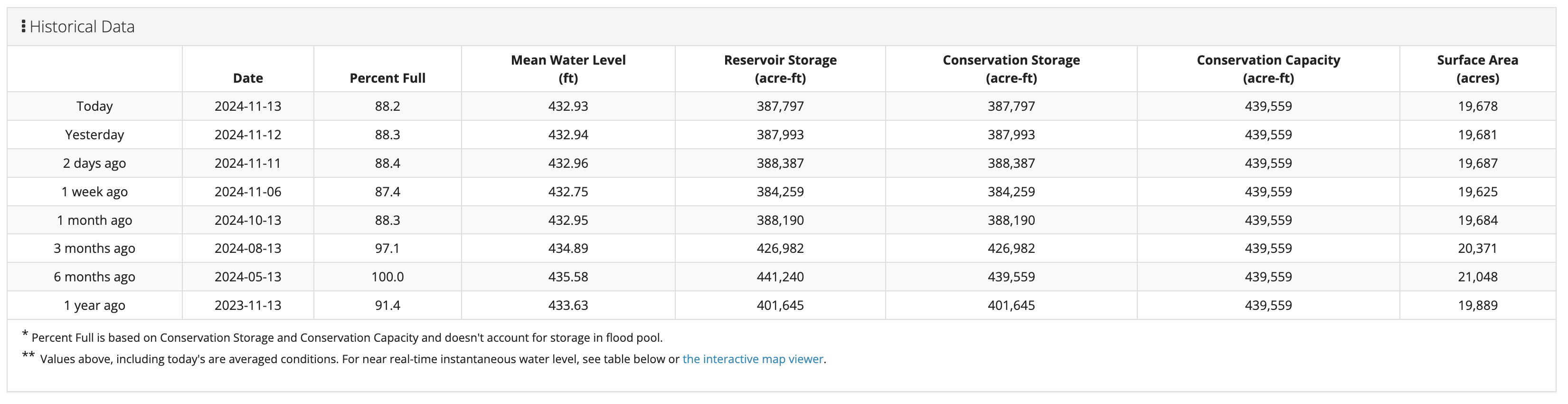This screenshot has width=1568, height=404.
Task: Click the Reservoir Storage column header
Action: (780, 69)
